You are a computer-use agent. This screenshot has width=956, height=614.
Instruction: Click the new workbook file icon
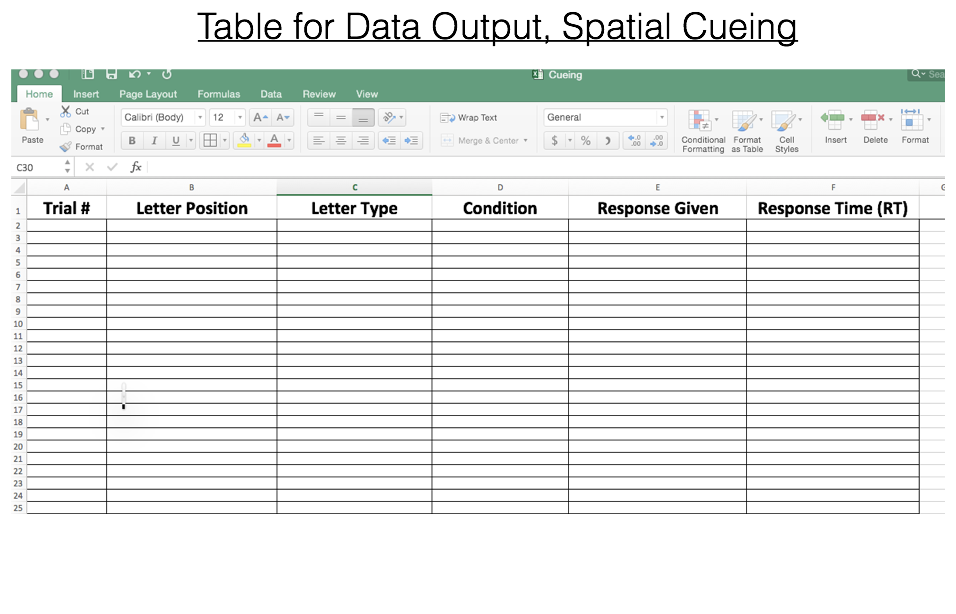point(88,74)
